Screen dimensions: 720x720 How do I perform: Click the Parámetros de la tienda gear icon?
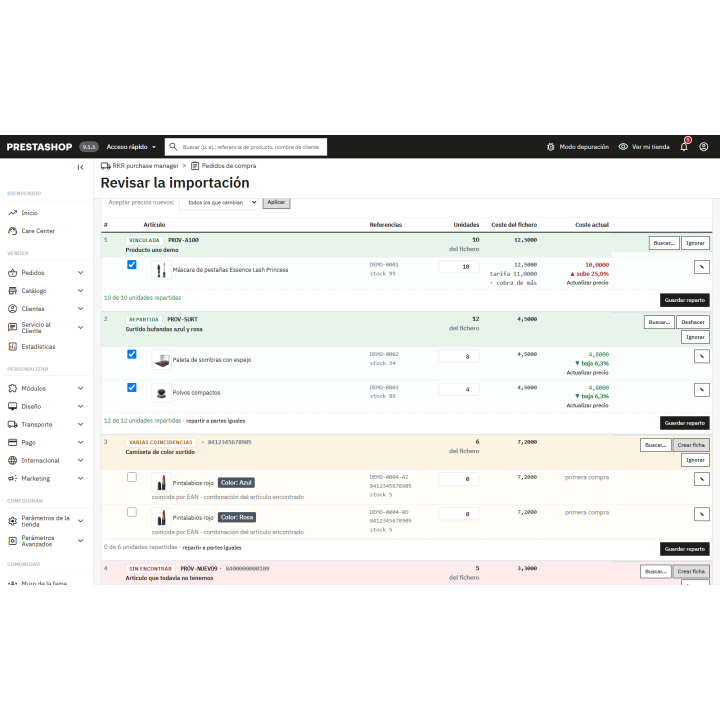(x=12, y=521)
